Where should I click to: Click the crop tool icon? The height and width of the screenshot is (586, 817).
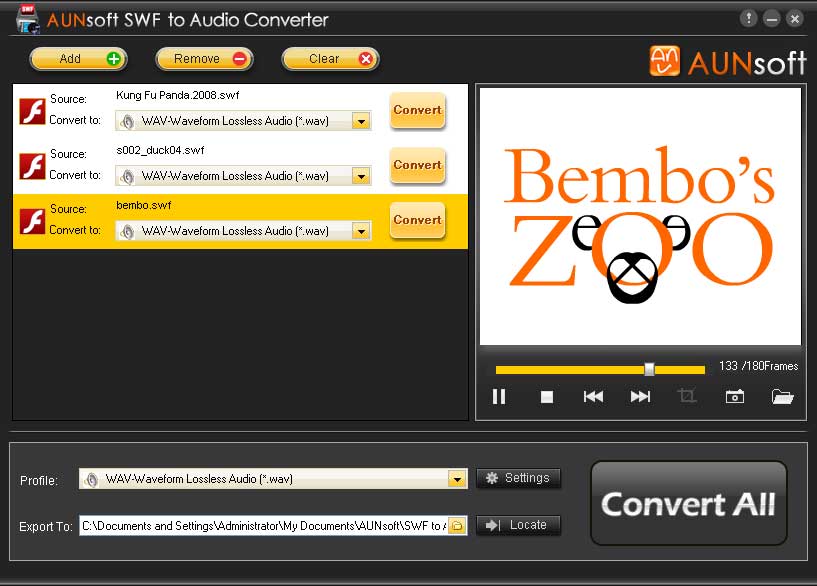point(687,396)
